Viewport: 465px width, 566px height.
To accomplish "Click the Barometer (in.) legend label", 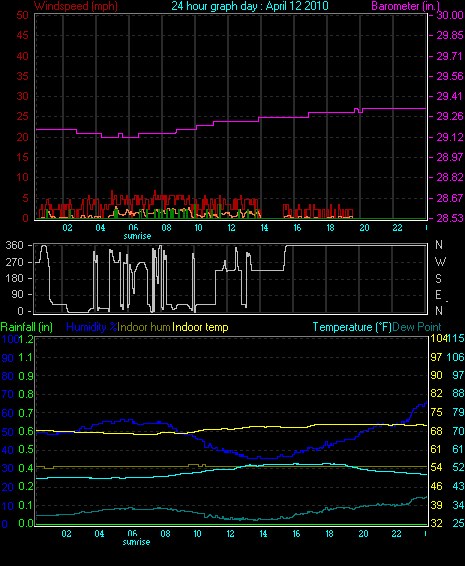I will click(405, 6).
